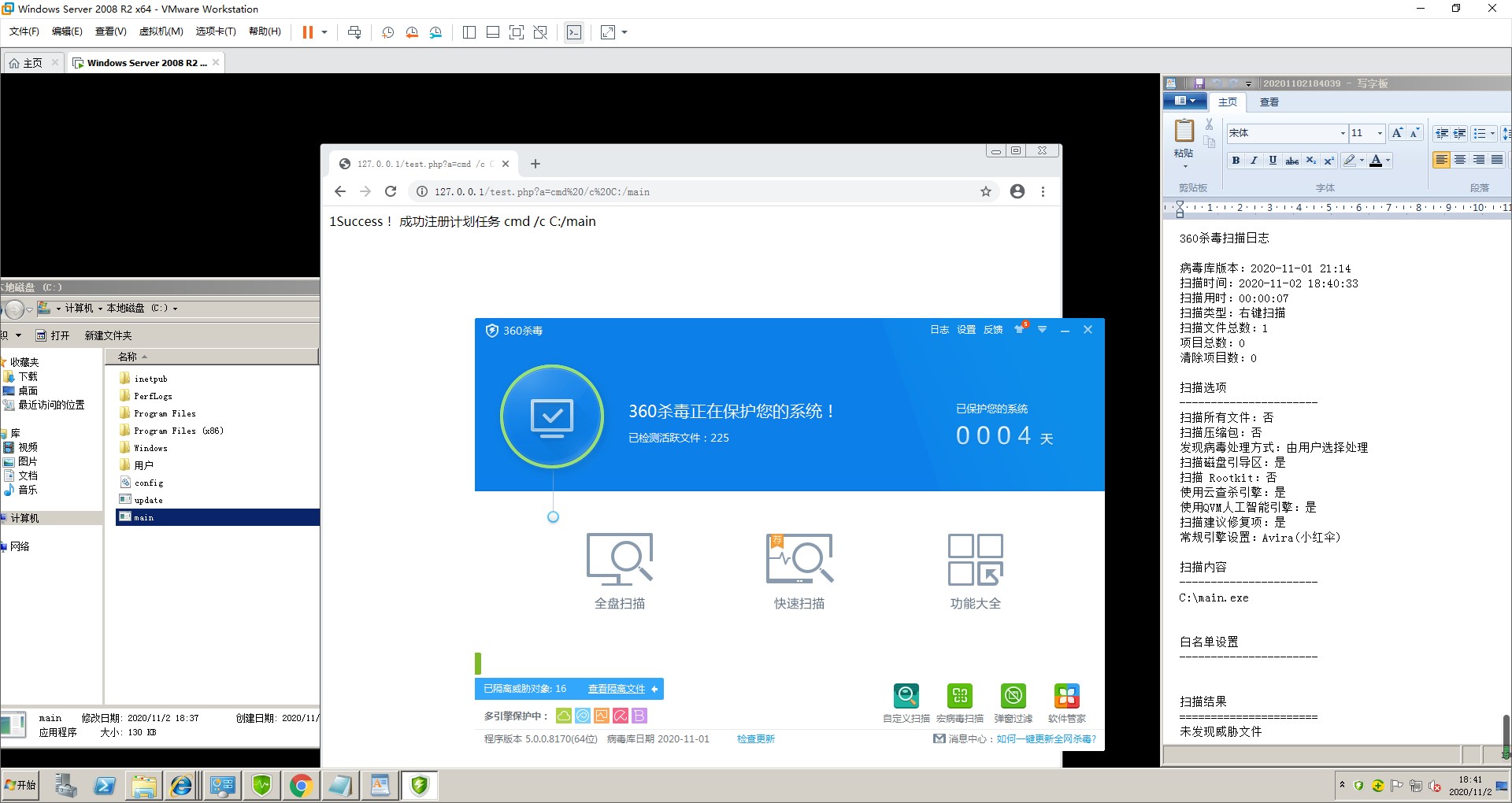Screen dimensions: 1512x803
Task: Select 下载 in Explorer favorites
Action: 28,376
